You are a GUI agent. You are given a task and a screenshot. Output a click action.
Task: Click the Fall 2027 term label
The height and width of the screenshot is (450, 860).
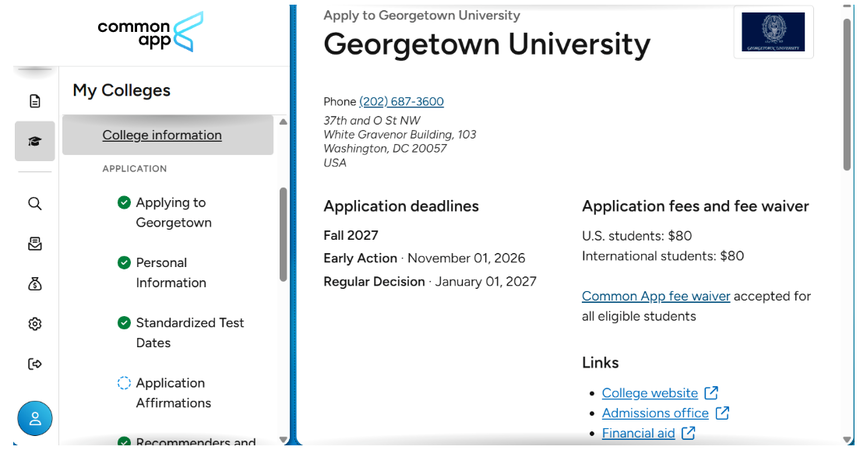pos(351,235)
